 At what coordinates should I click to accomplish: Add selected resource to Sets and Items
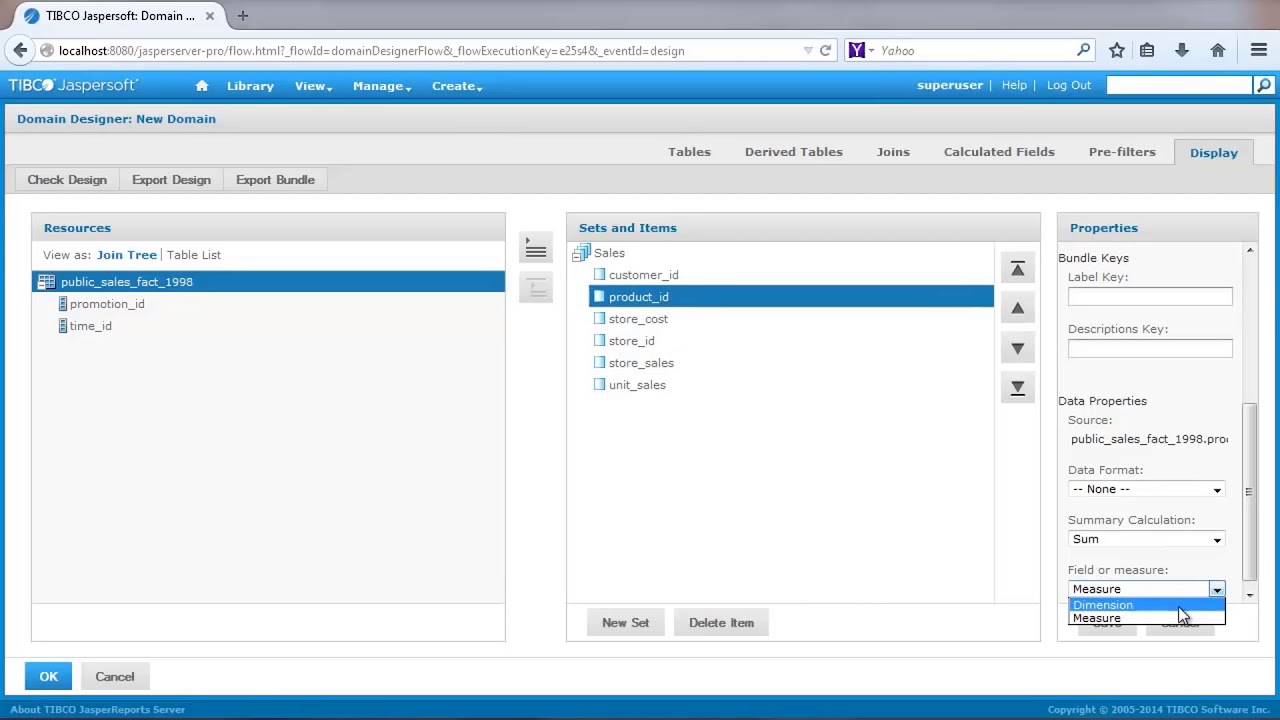pos(536,250)
